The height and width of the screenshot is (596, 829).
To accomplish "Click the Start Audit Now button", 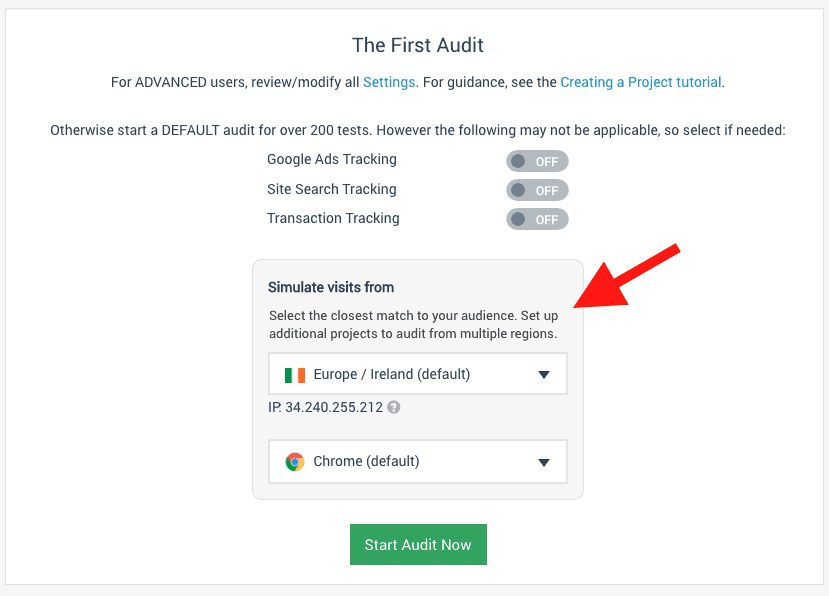I will [418, 545].
